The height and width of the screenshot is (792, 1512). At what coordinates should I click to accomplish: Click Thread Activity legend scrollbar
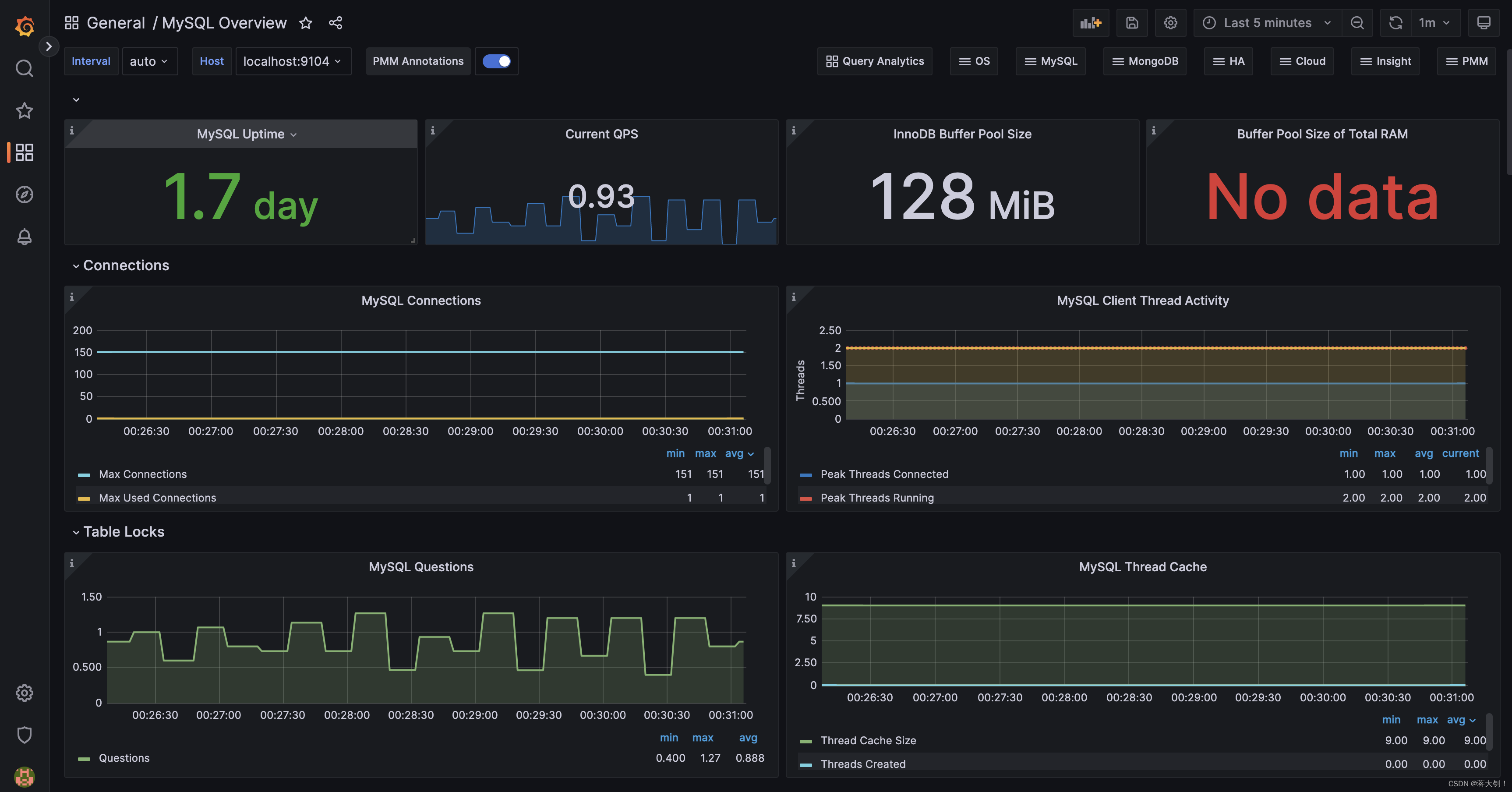[x=1489, y=465]
